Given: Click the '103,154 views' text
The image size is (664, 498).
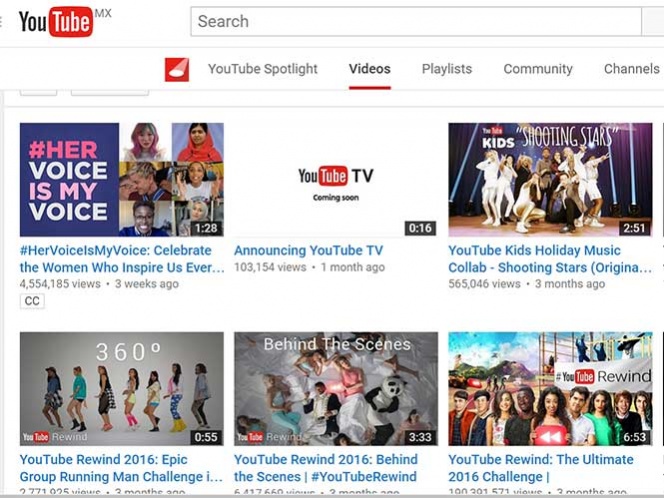Looking at the screenshot, I should point(270,267).
